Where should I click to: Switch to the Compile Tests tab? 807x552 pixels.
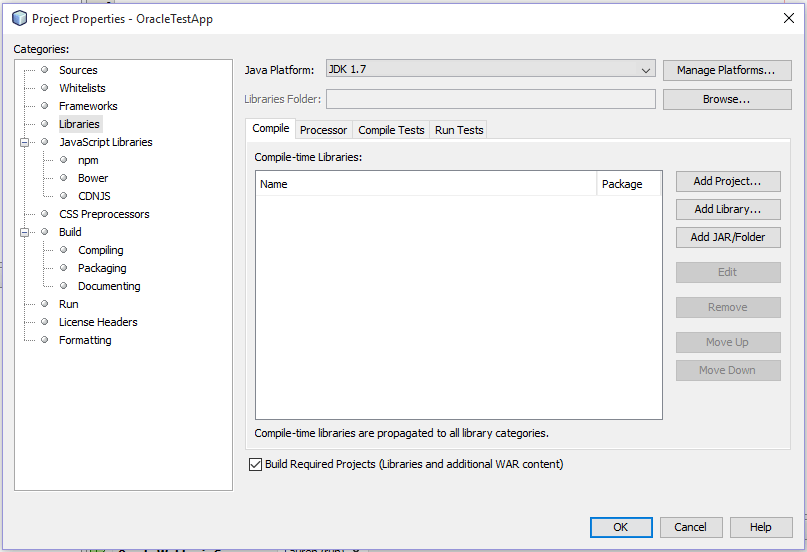(391, 130)
